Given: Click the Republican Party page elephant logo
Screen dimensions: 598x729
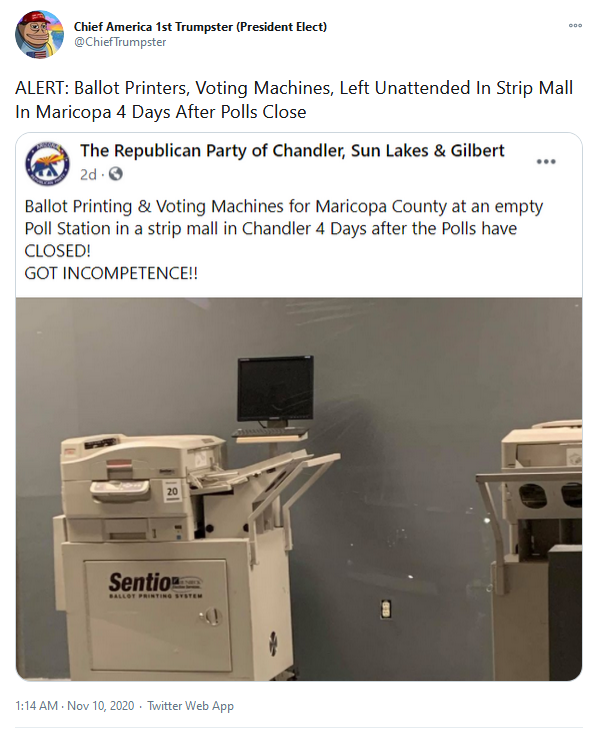Looking at the screenshot, I should [47, 164].
